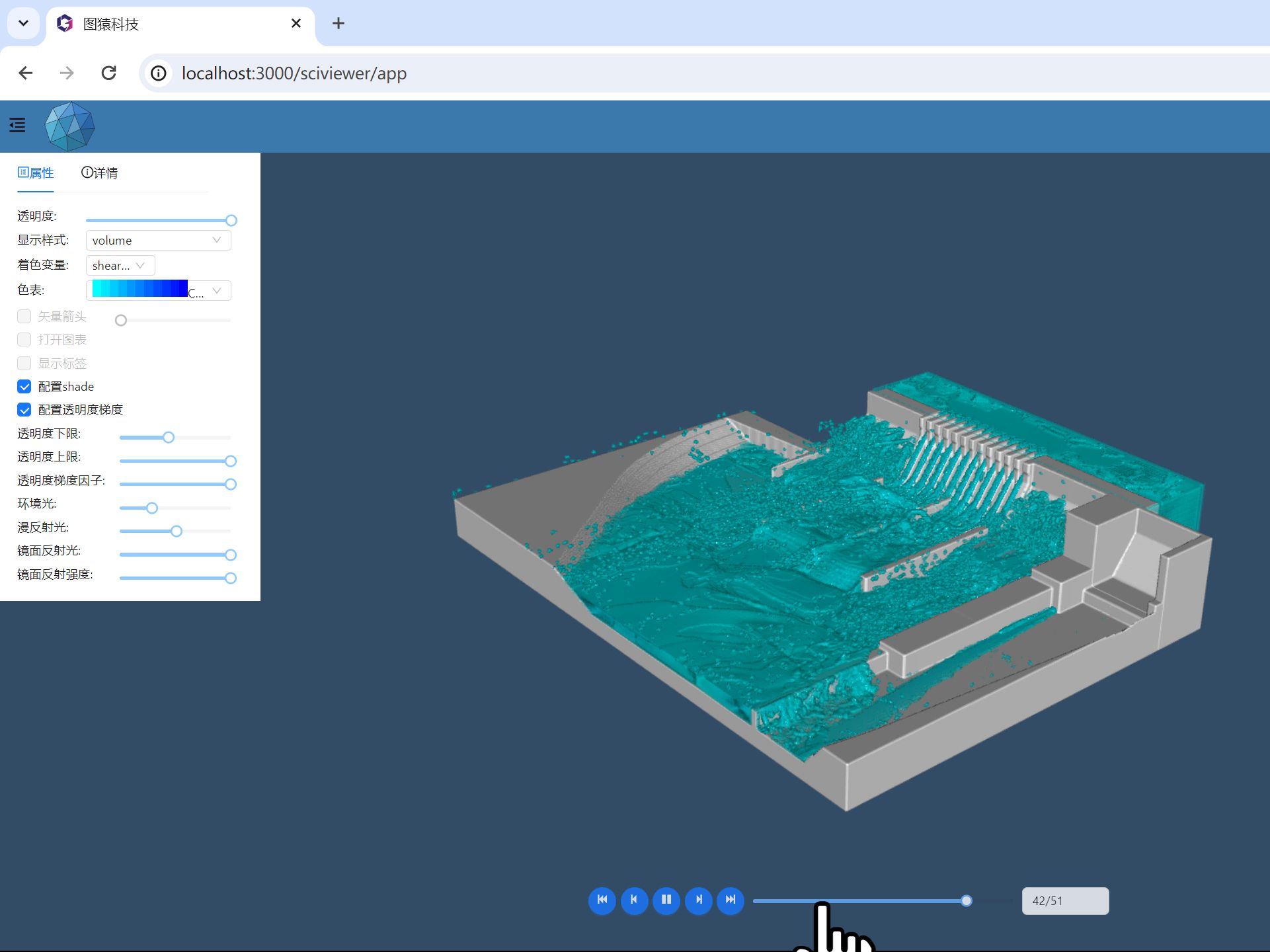
Task: Select the 图猿科技 browser tab
Action: point(180,24)
